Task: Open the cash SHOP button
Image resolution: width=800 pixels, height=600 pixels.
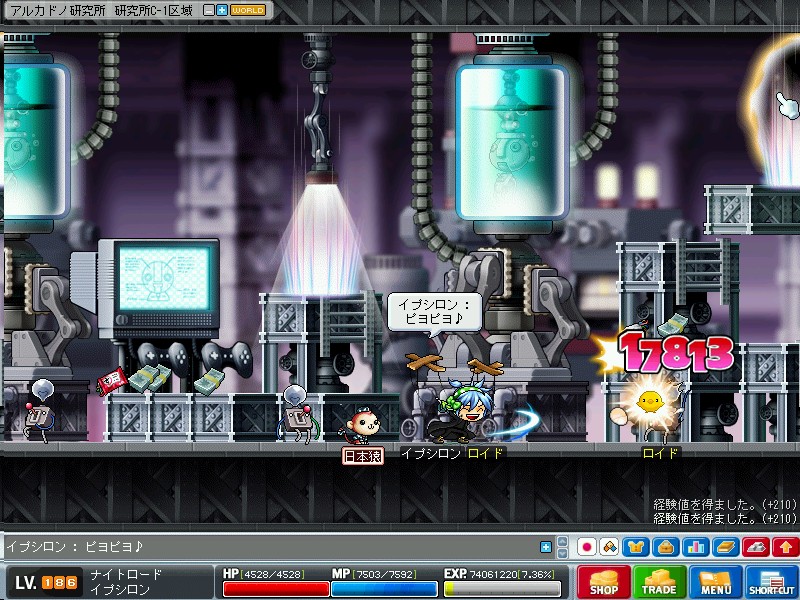Action: coord(604,582)
